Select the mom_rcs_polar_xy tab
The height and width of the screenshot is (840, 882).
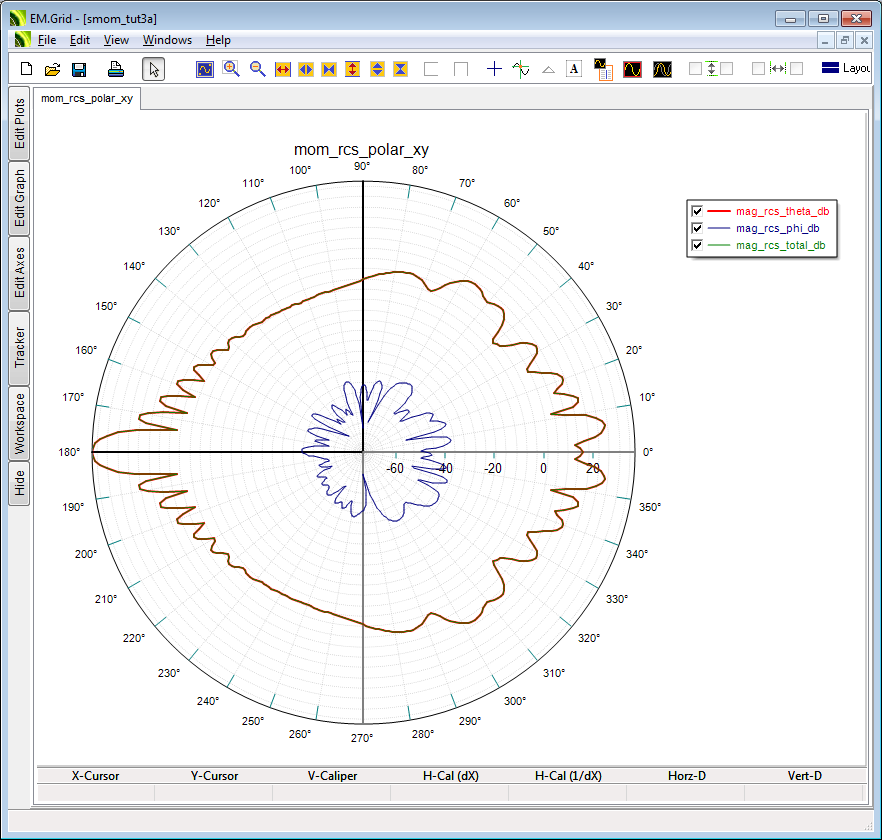coord(87,98)
